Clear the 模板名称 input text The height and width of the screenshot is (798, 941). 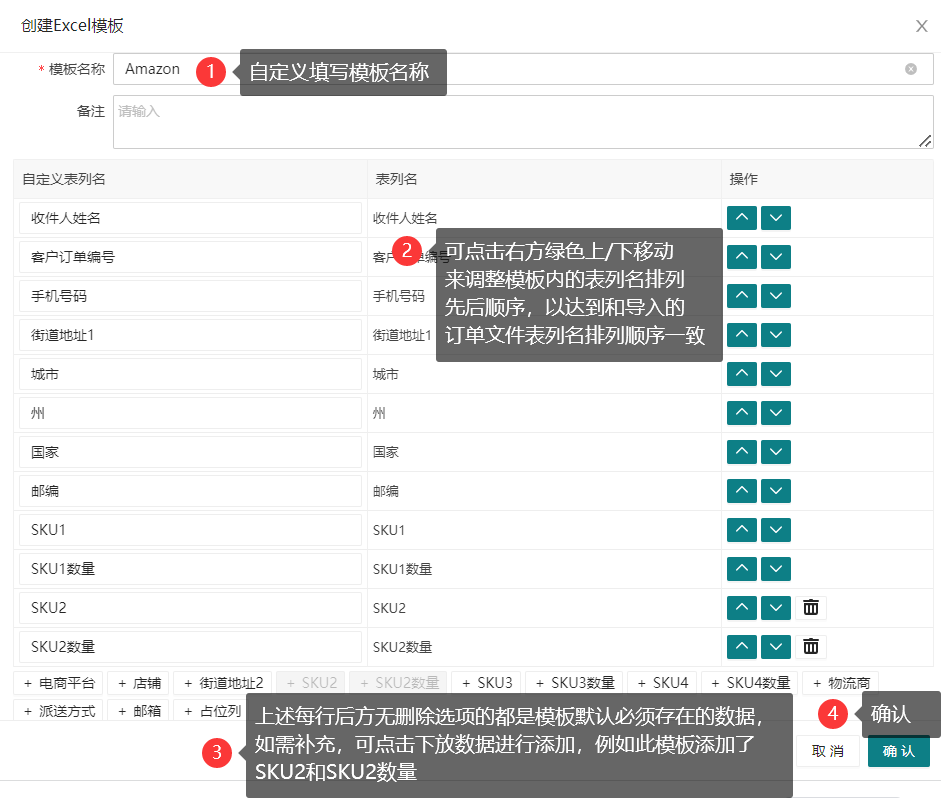(911, 69)
